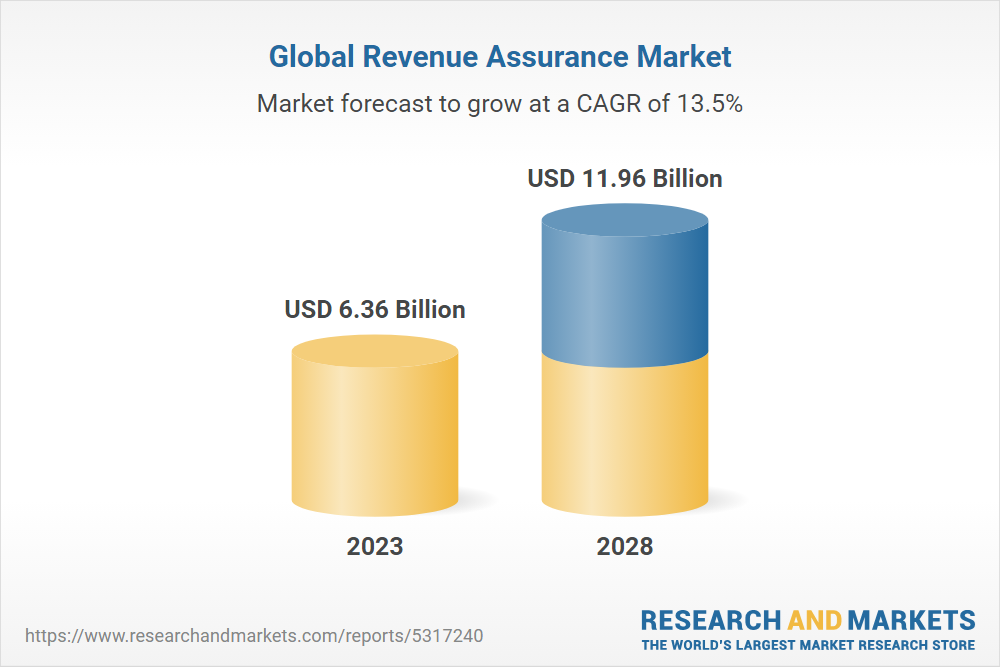
Task: Click the elliptical top of the 2023 cylinder
Action: (x=375, y=351)
